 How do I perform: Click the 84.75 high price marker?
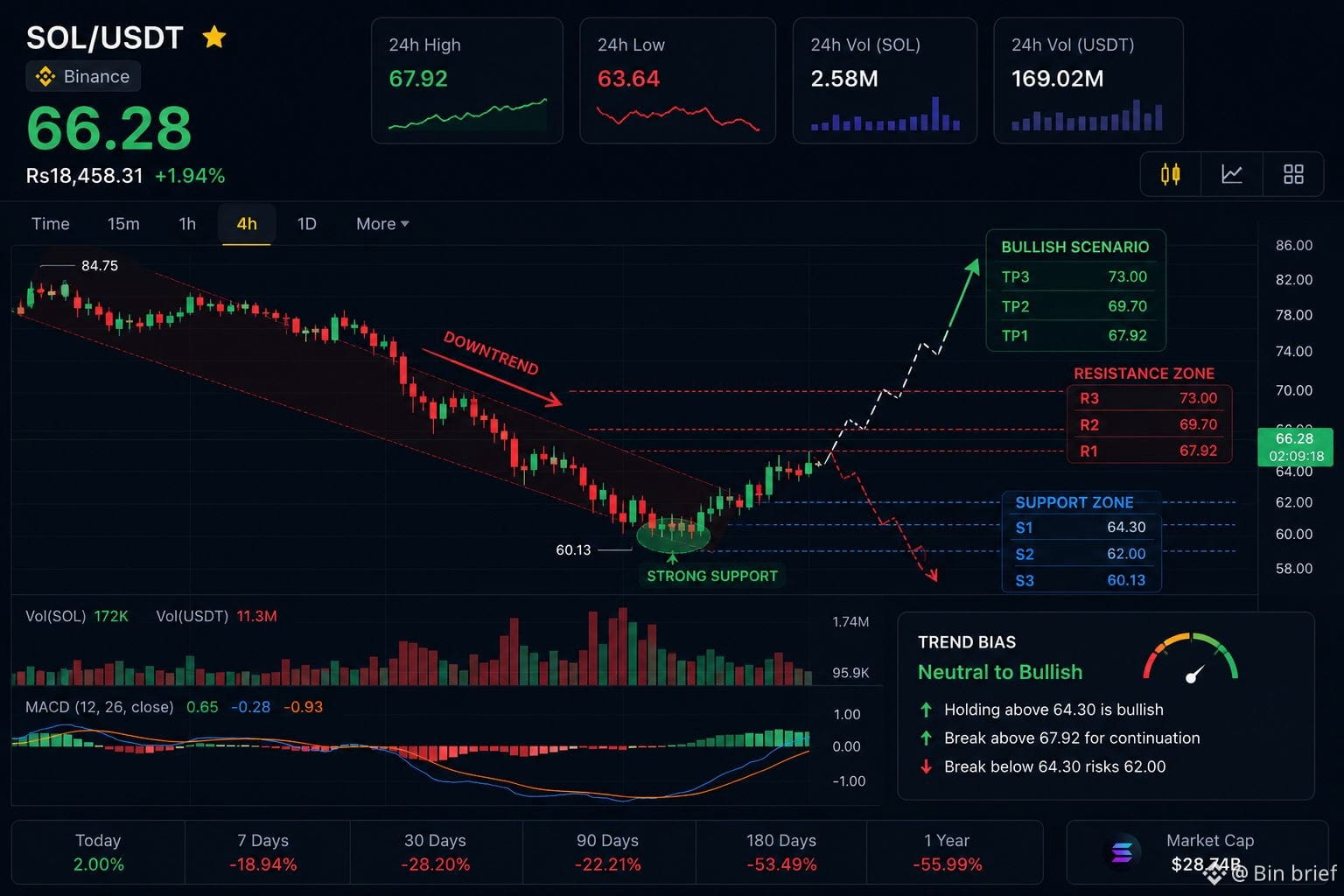(100, 265)
